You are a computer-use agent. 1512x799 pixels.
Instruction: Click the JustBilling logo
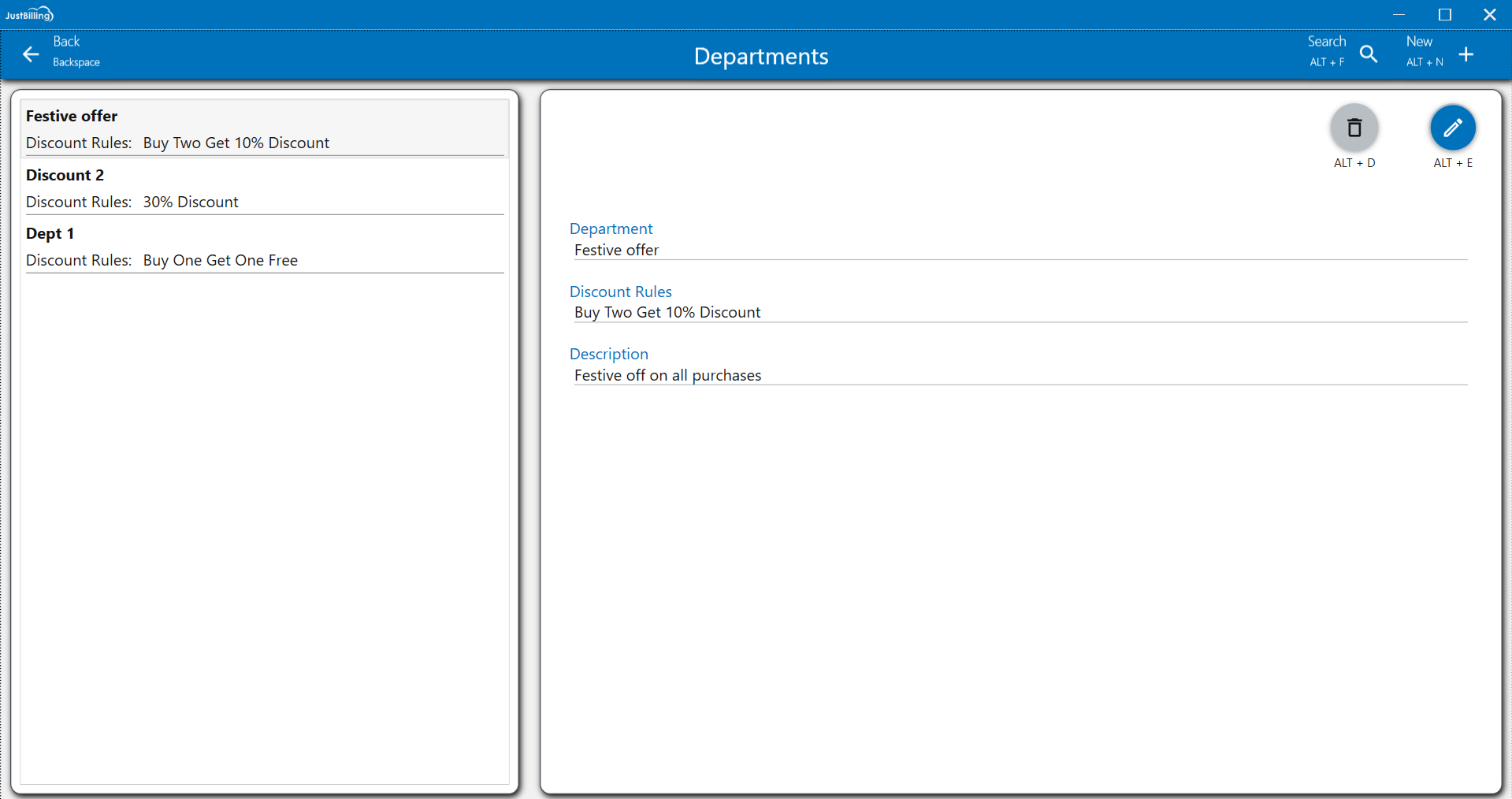[x=29, y=14]
